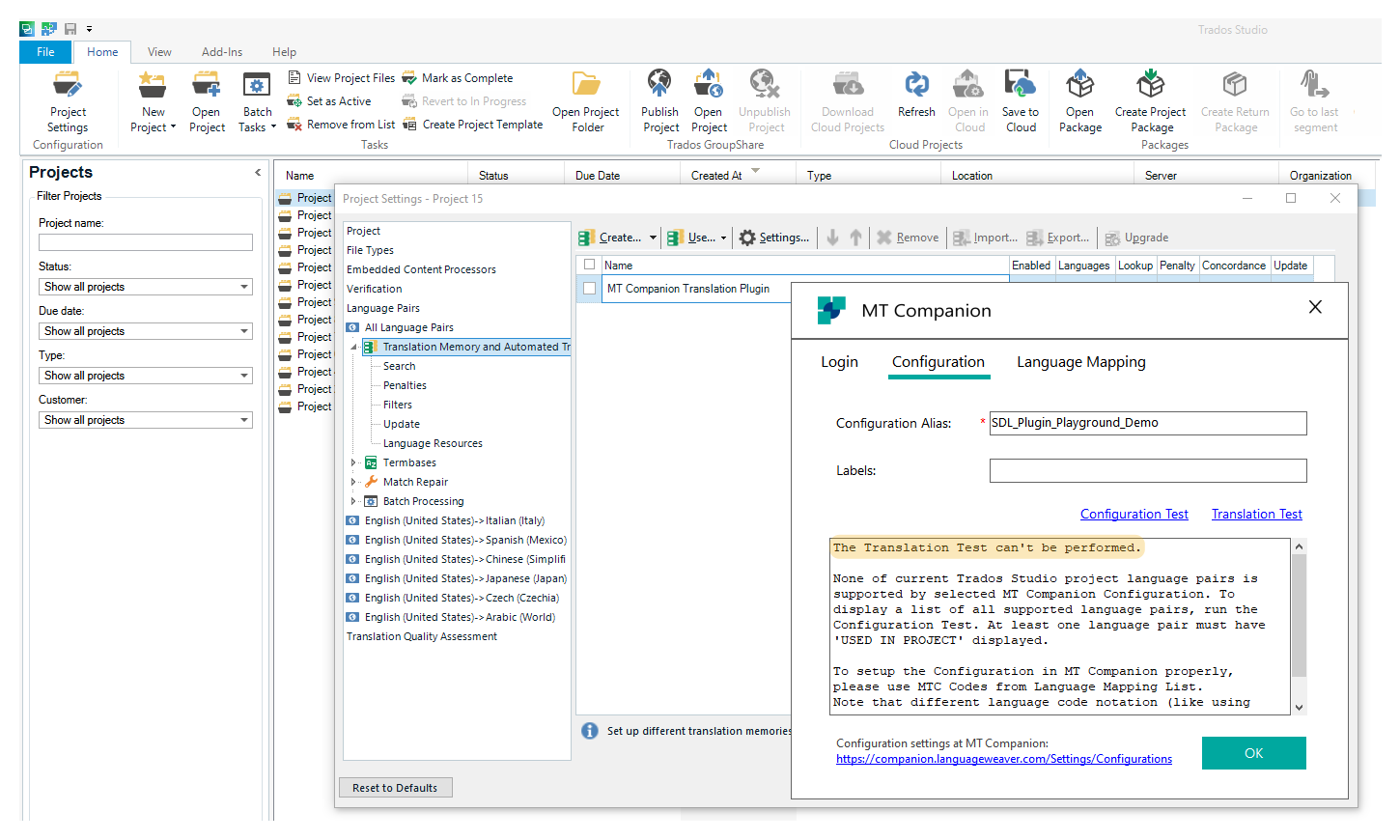Click the message box scrollbar down arrow

pyautogui.click(x=1299, y=707)
